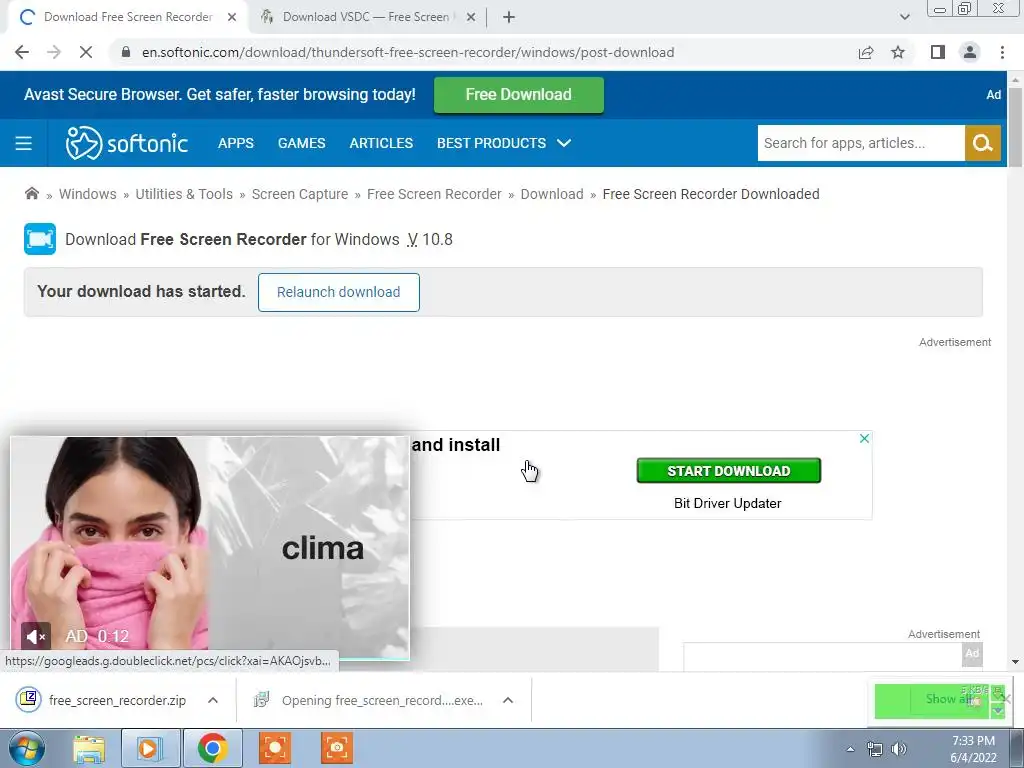
Task: Click the network tray icon
Action: 874,749
